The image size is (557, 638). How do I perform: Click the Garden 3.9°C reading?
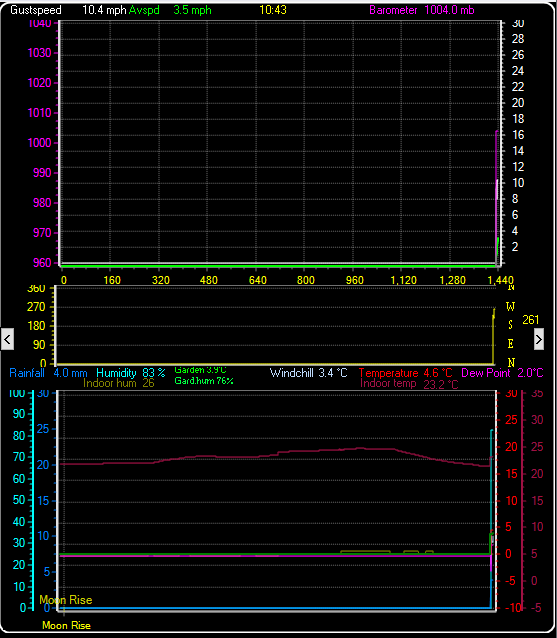(201, 370)
